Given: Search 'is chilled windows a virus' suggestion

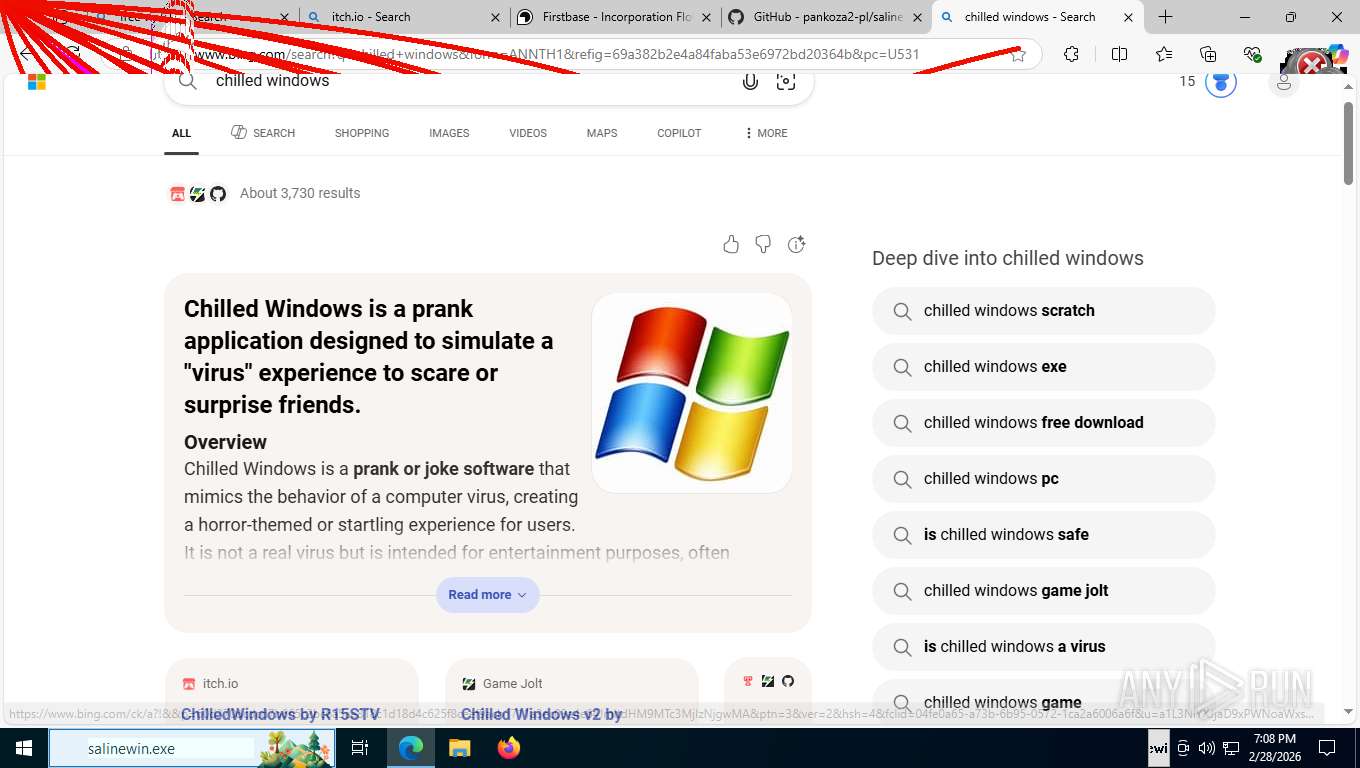Looking at the screenshot, I should tap(1043, 647).
